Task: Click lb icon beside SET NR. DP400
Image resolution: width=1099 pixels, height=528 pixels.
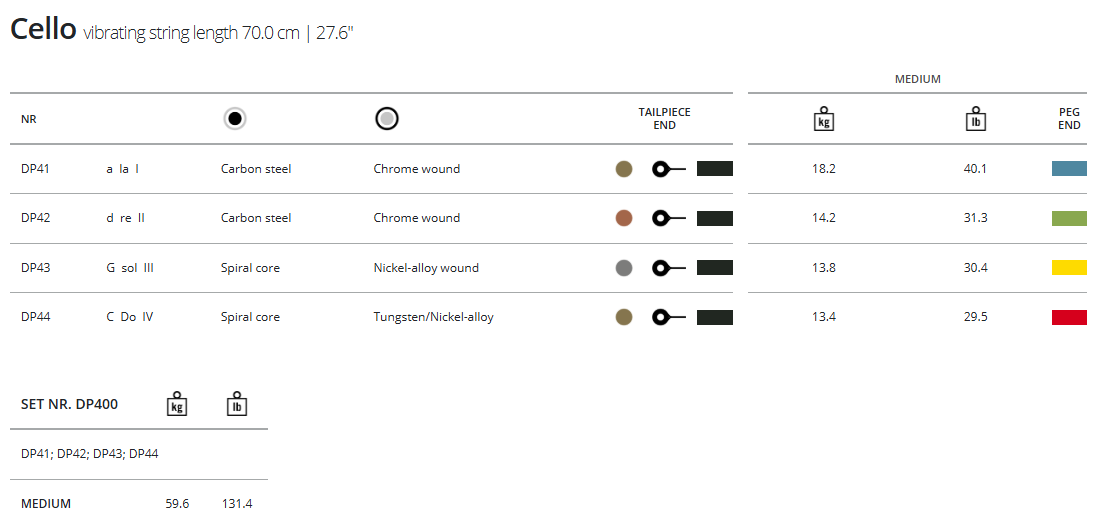Action: pyautogui.click(x=236, y=404)
